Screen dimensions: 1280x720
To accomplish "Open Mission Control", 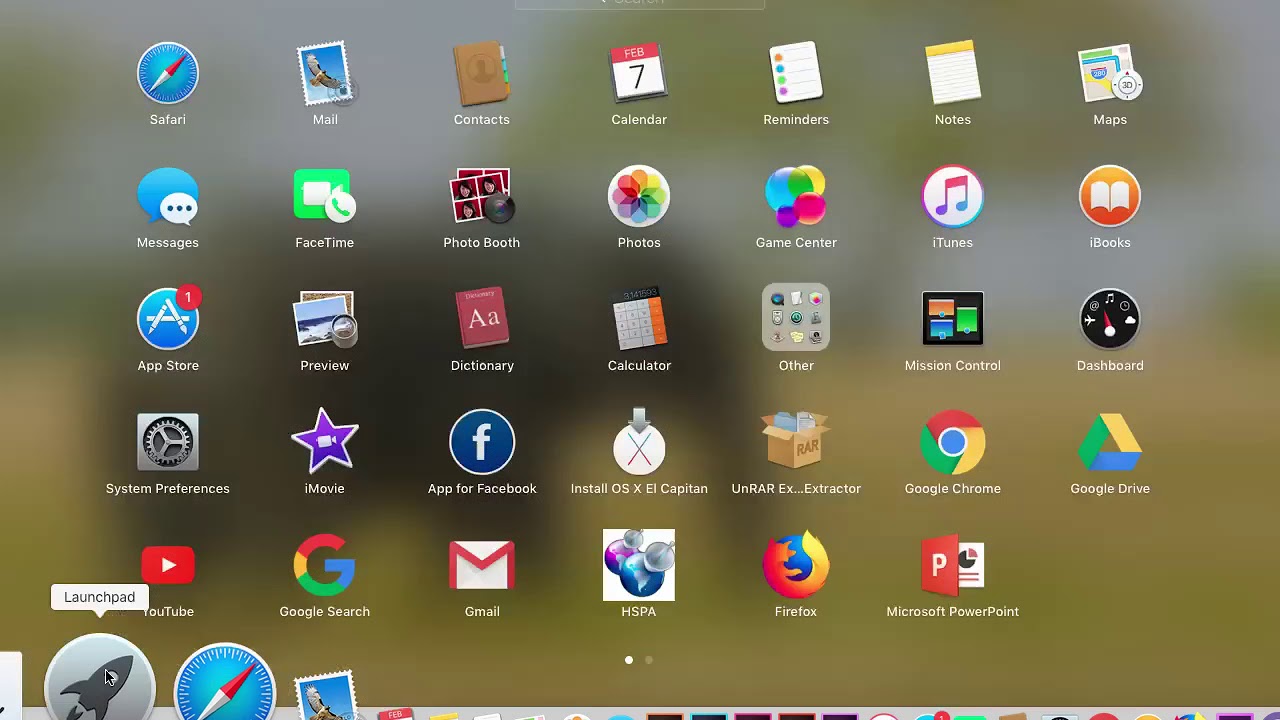I will coord(953,320).
